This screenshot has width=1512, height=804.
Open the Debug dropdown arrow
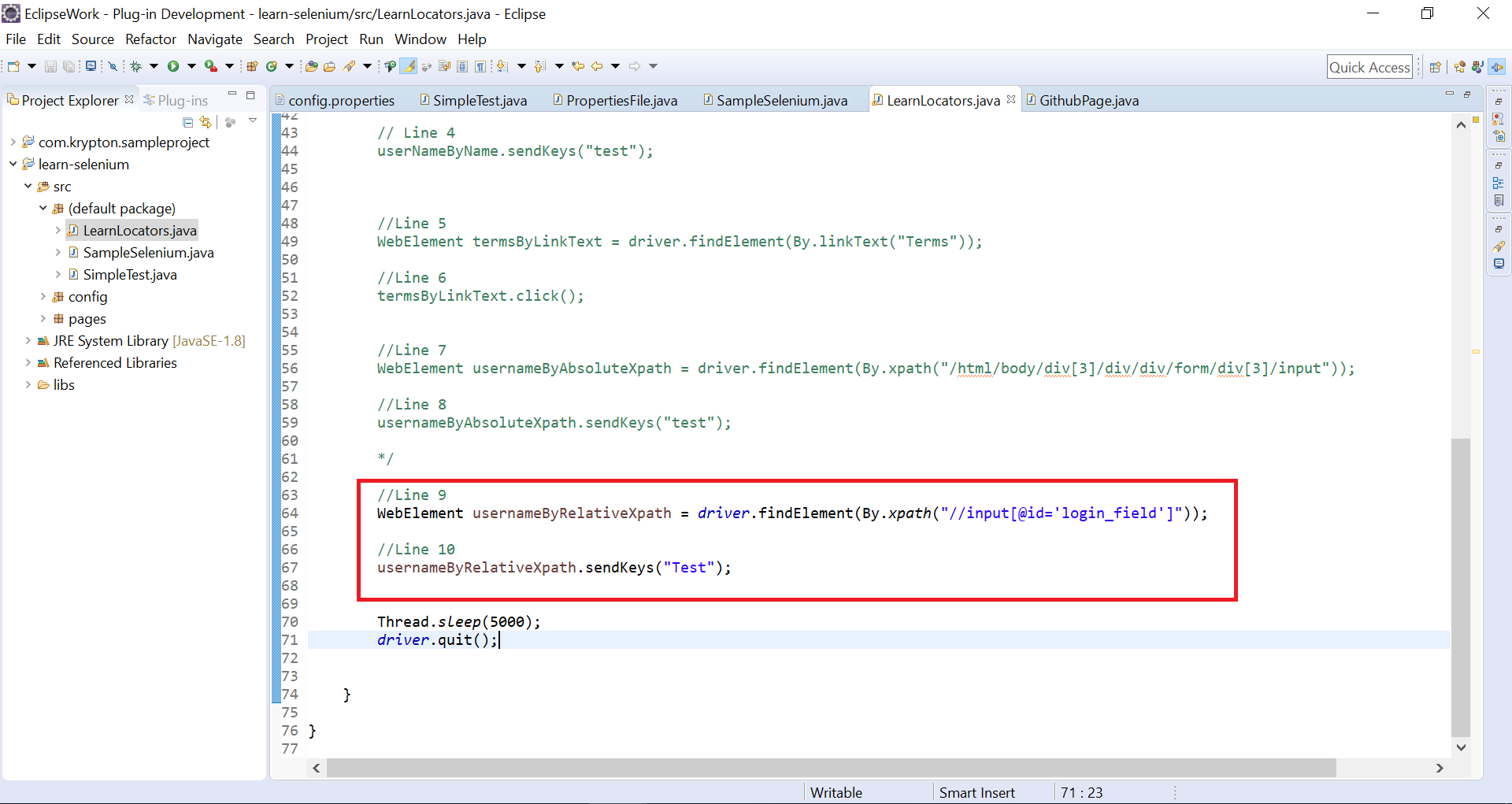154,66
